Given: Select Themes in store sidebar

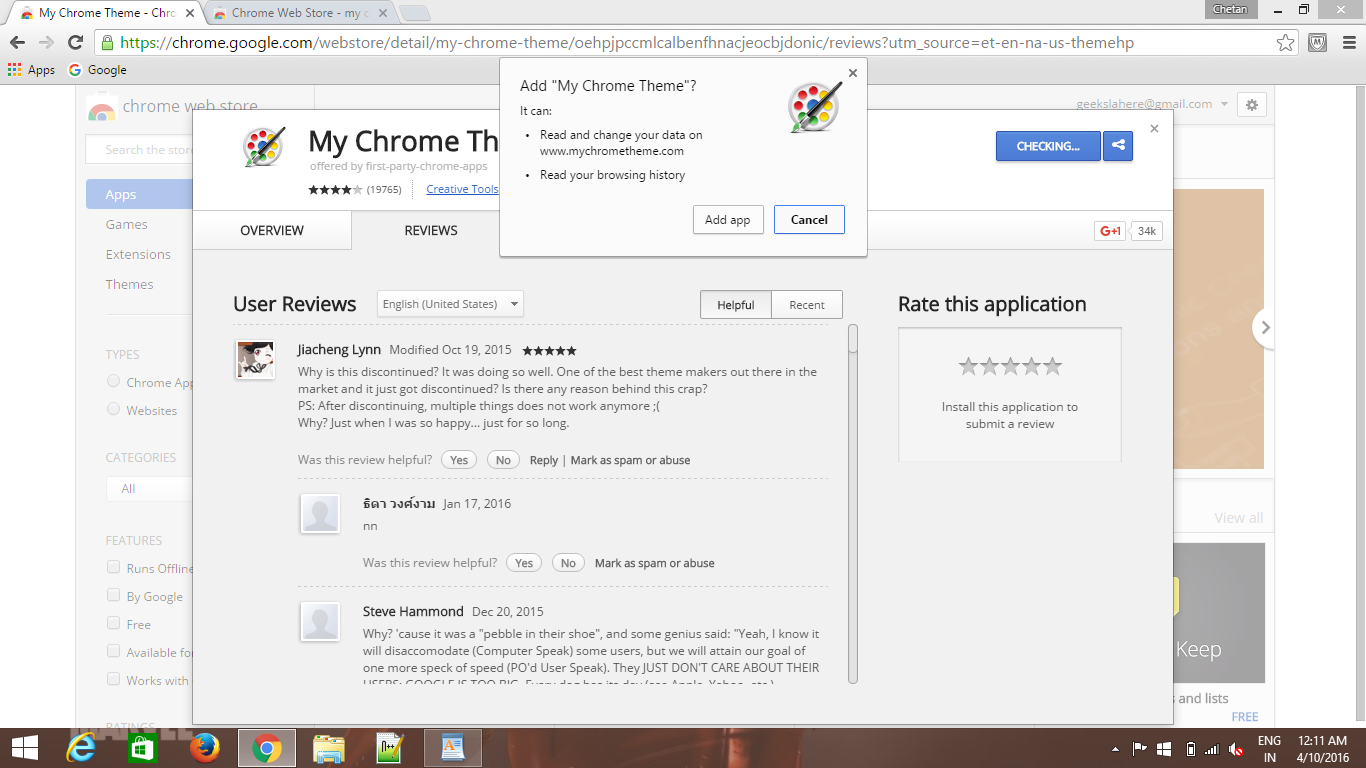Looking at the screenshot, I should tap(130, 284).
